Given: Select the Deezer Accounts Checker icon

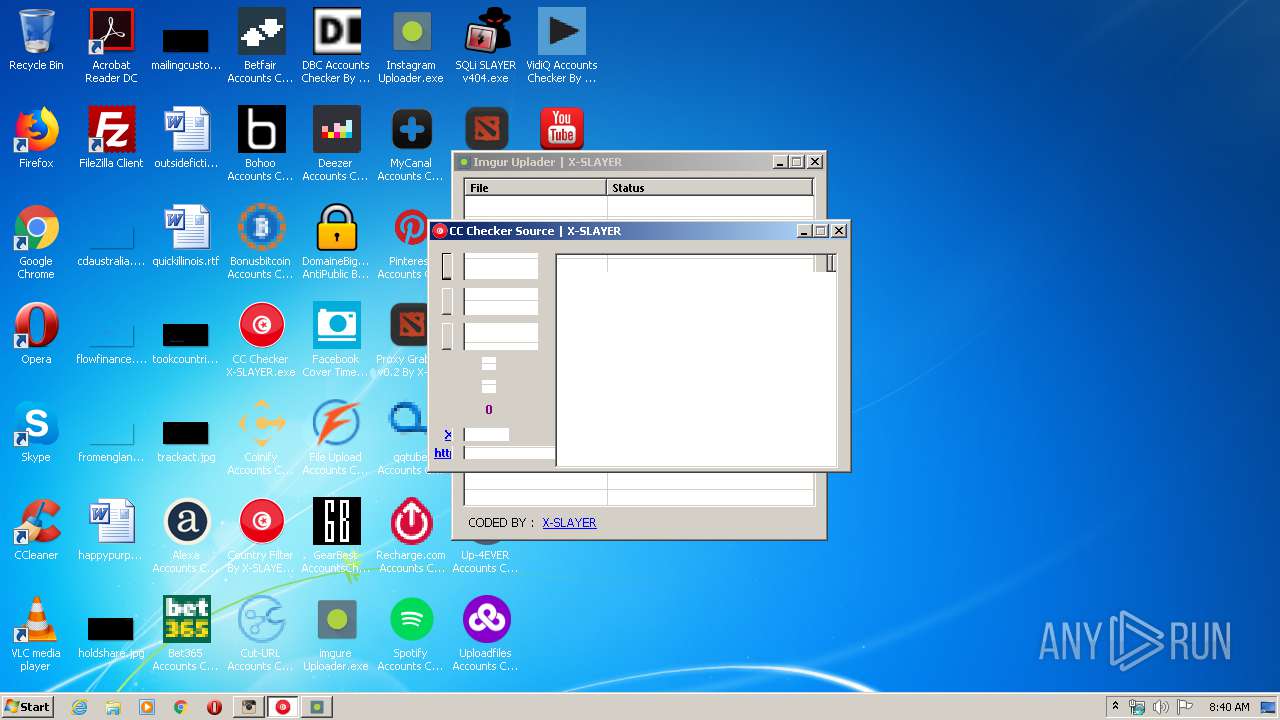Looking at the screenshot, I should click(336, 144).
